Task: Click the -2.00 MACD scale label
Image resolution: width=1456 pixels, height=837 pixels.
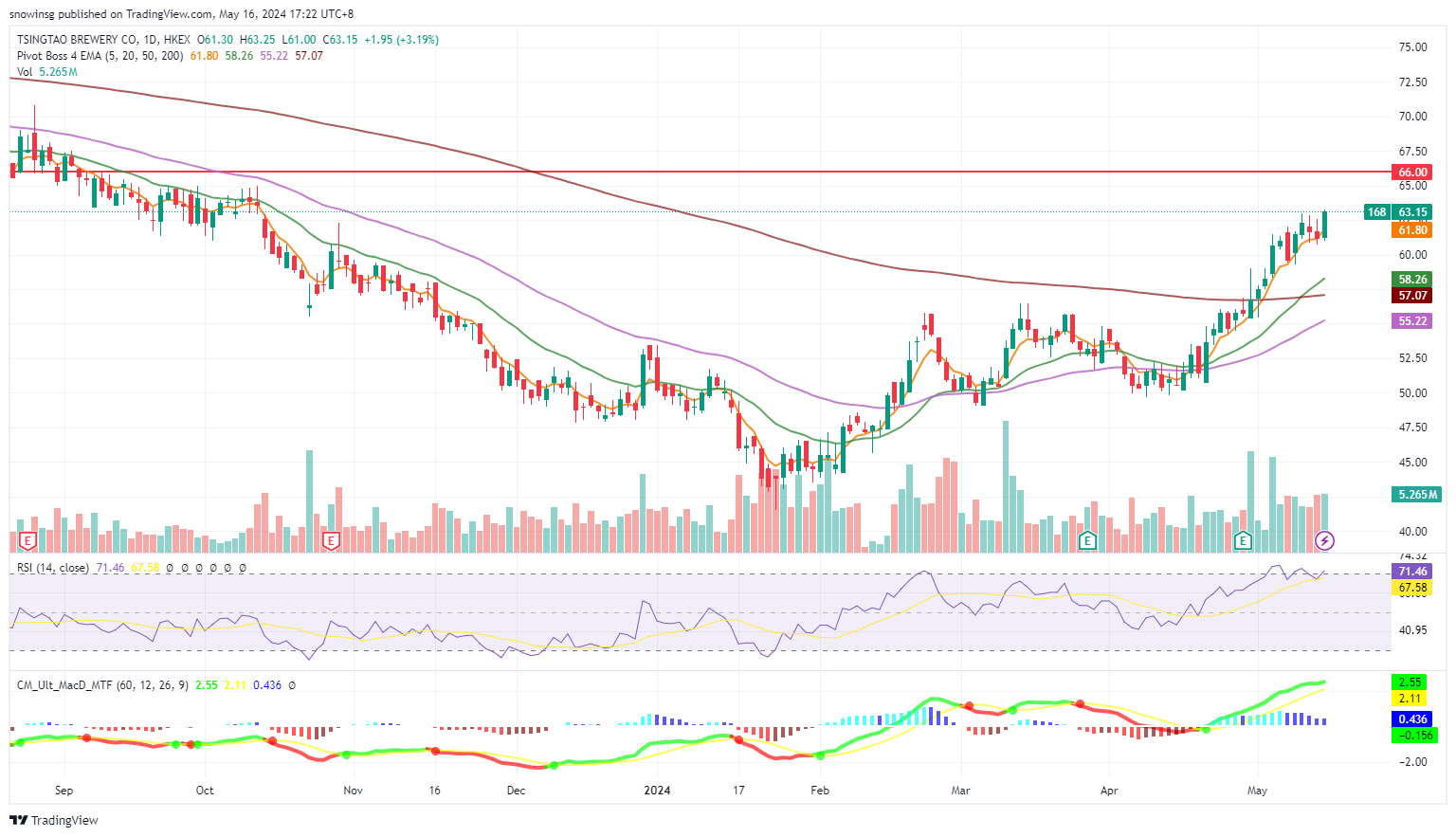Action: point(1412,761)
